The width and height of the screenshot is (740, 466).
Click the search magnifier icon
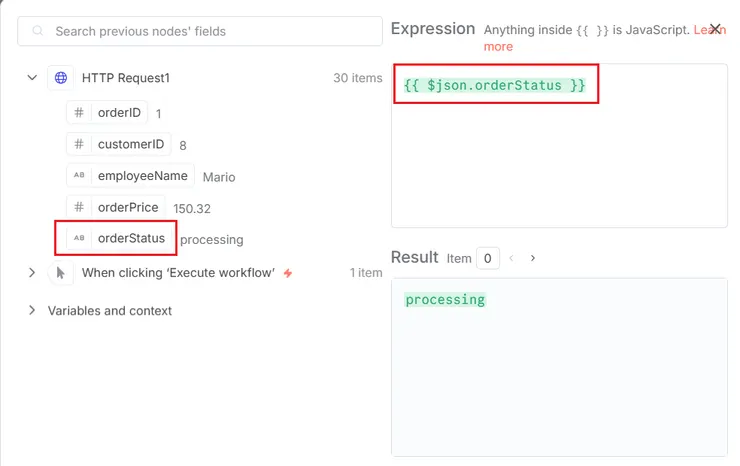pos(39,31)
